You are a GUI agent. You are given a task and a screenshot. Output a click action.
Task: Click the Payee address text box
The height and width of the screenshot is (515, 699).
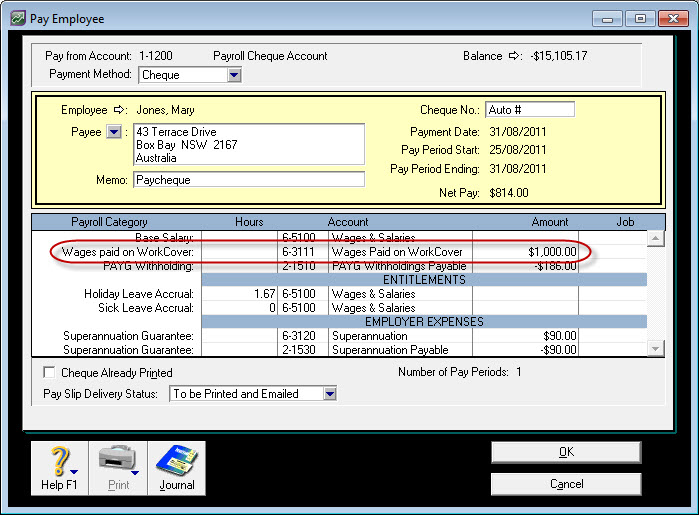point(248,145)
